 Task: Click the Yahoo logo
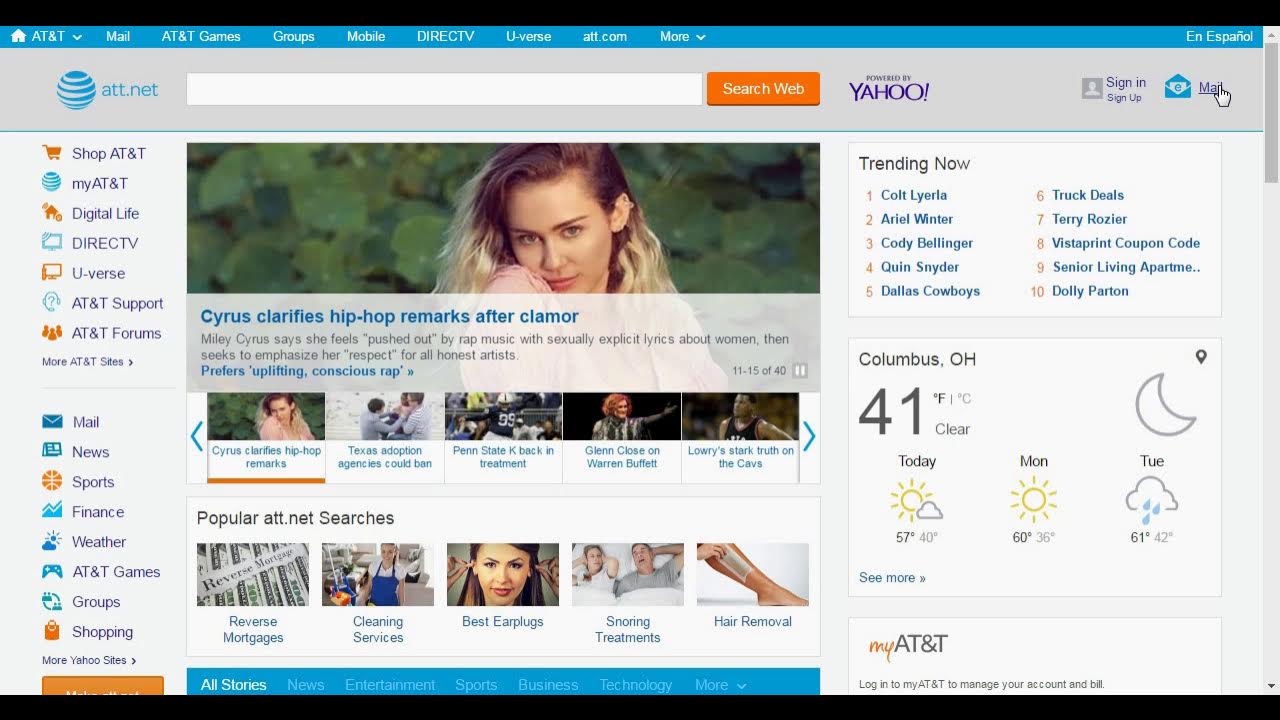point(889,89)
